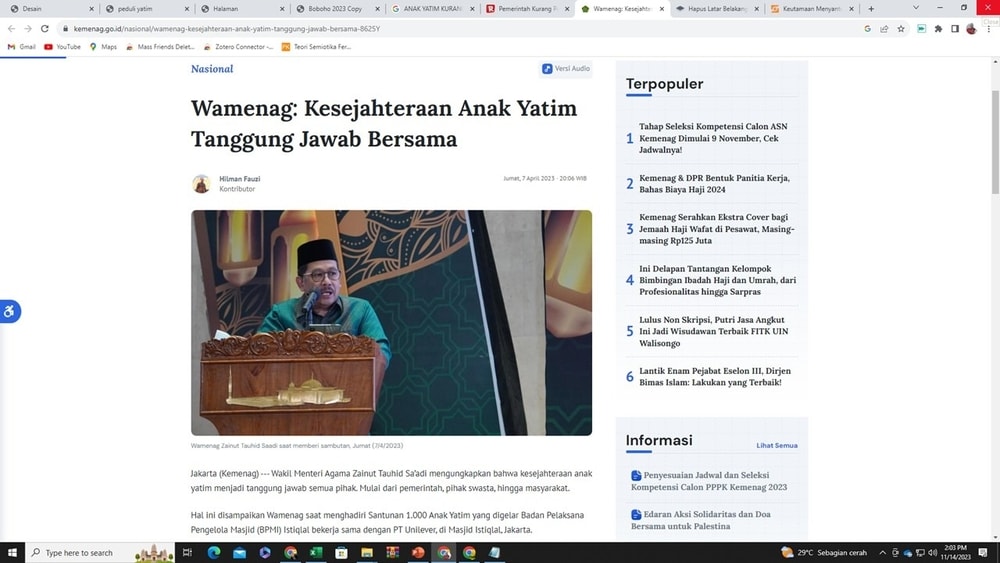Click the teal extension icon beside puzzle icon
This screenshot has height=563, width=1000.
(922, 29)
